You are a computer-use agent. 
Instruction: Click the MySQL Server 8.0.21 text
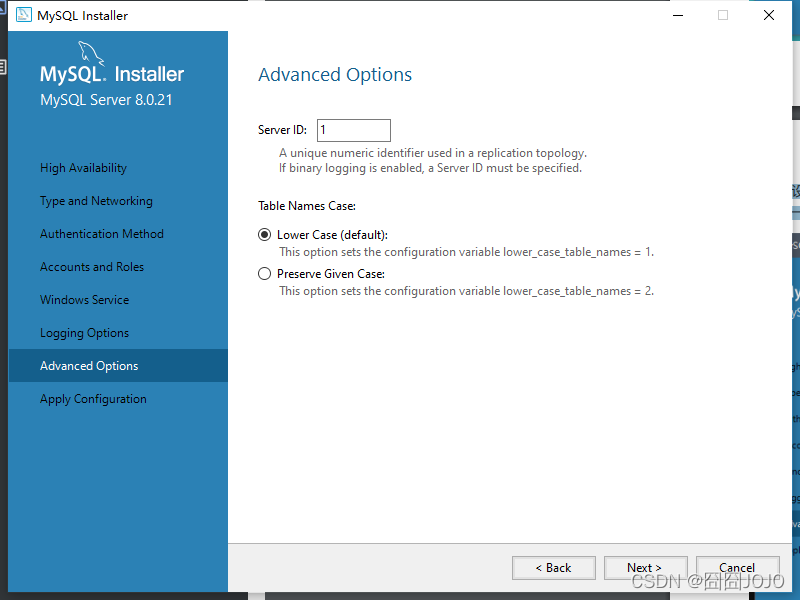[106, 100]
